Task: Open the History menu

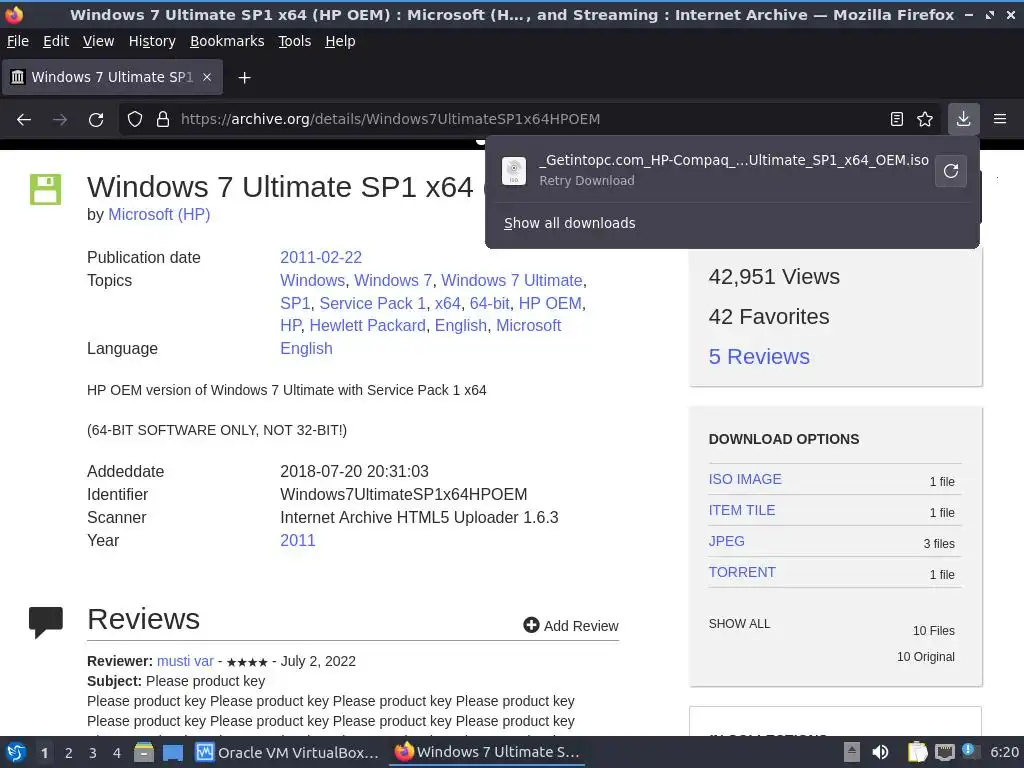Action: [152, 41]
